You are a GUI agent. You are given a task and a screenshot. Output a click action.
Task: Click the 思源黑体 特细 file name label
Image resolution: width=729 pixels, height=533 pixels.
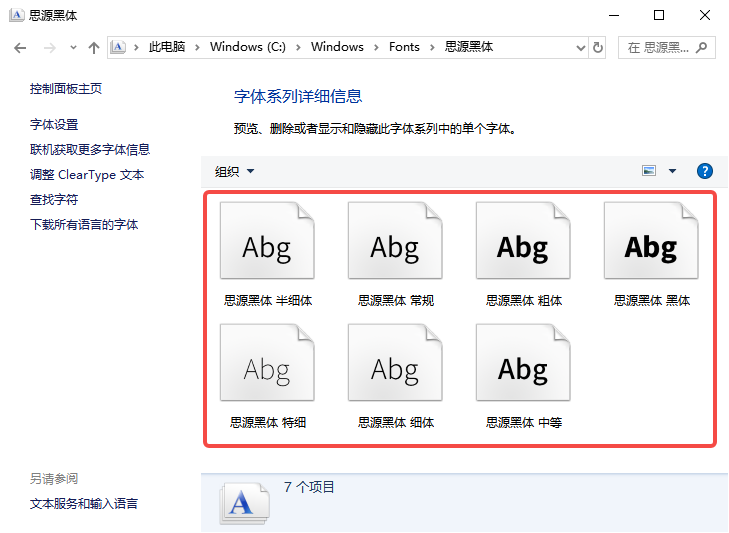268,423
